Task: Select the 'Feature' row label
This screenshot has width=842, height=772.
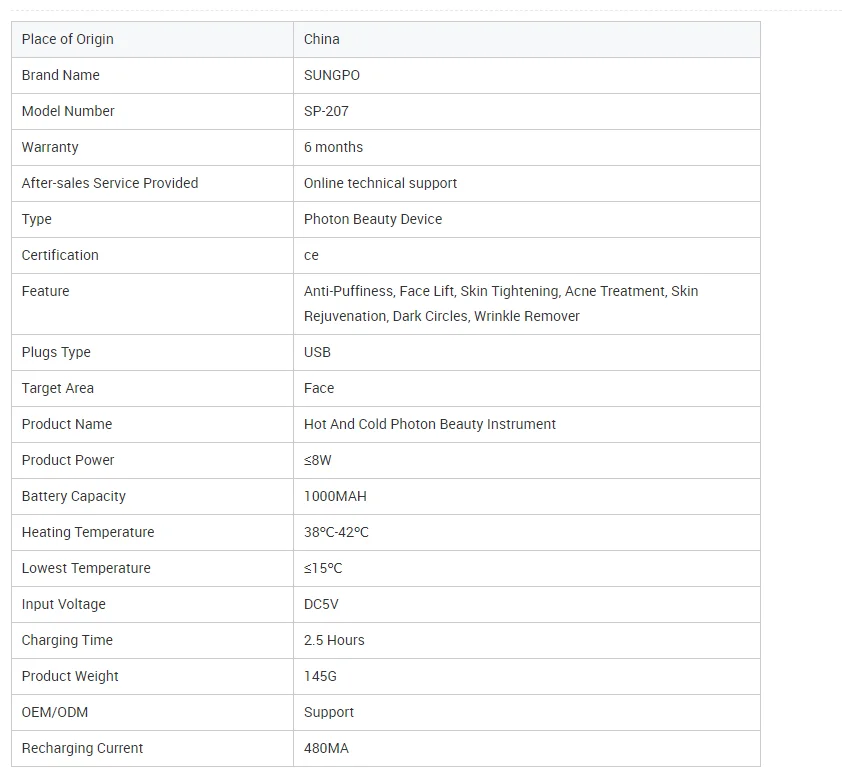Action: tap(46, 291)
